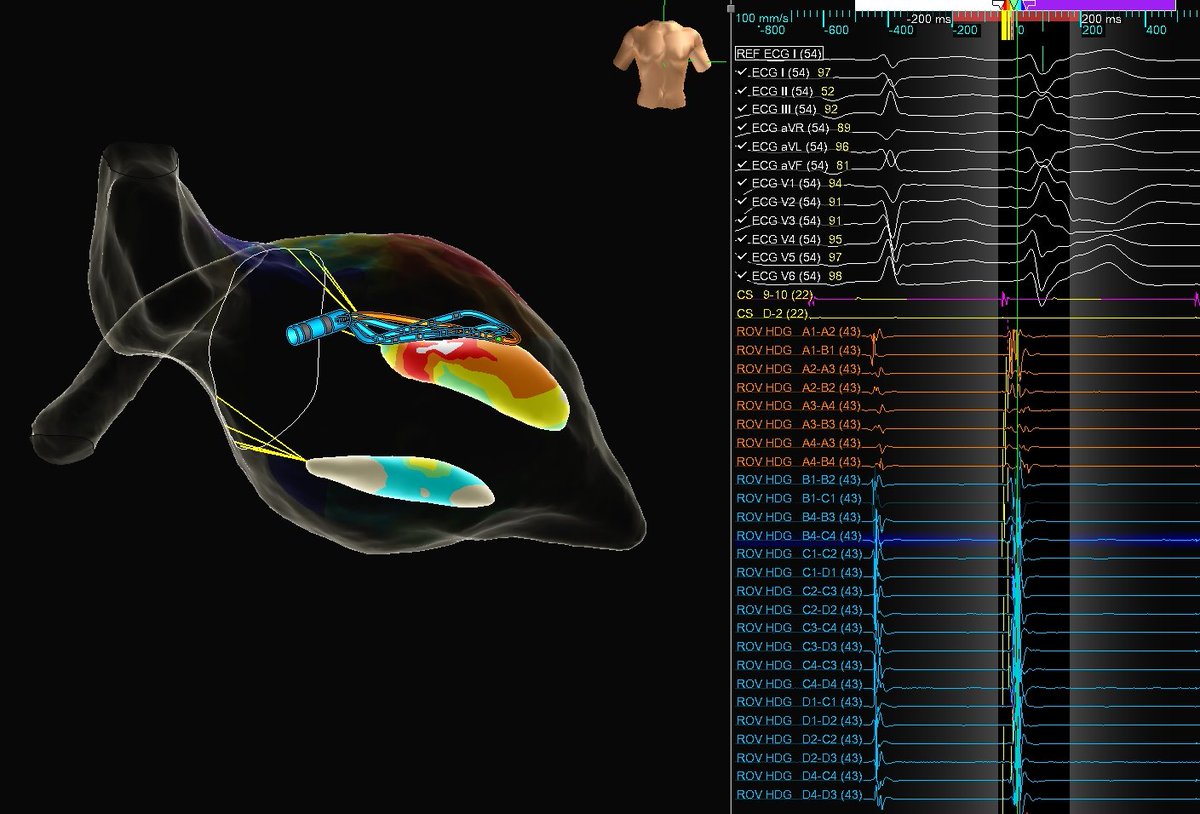Viewport: 1200px width, 814px height.
Task: Select the ROV HDG C1-C2 (43) trace label
Action: [x=798, y=554]
